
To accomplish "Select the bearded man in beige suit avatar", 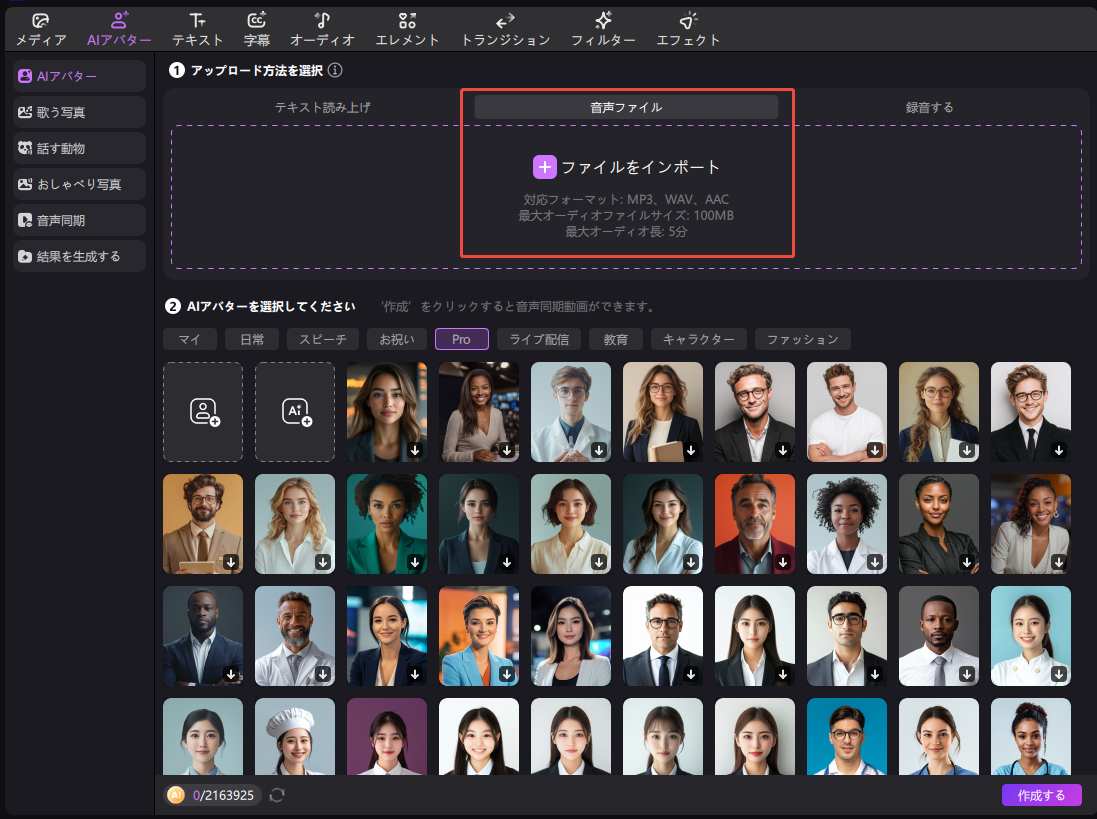I will (x=203, y=524).
